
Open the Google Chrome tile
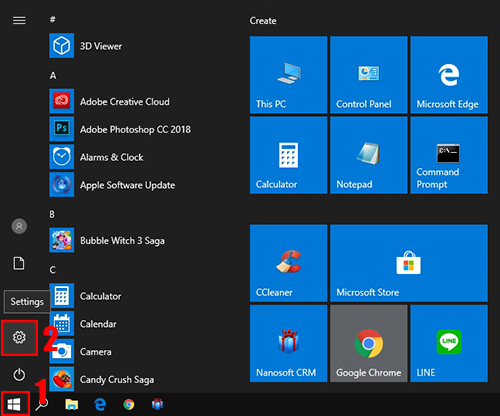(x=369, y=343)
